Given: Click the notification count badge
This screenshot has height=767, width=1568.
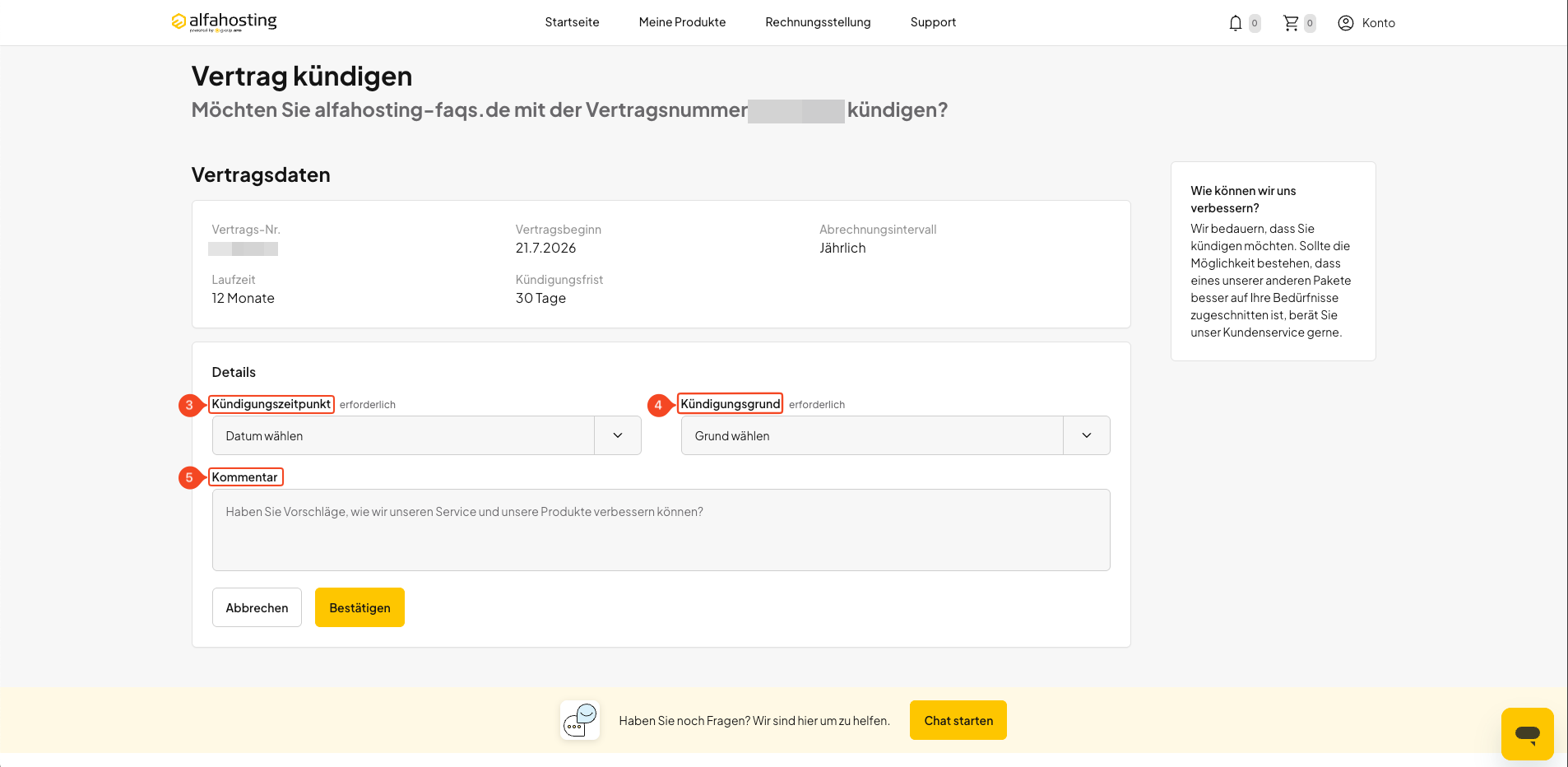Looking at the screenshot, I should (1255, 23).
